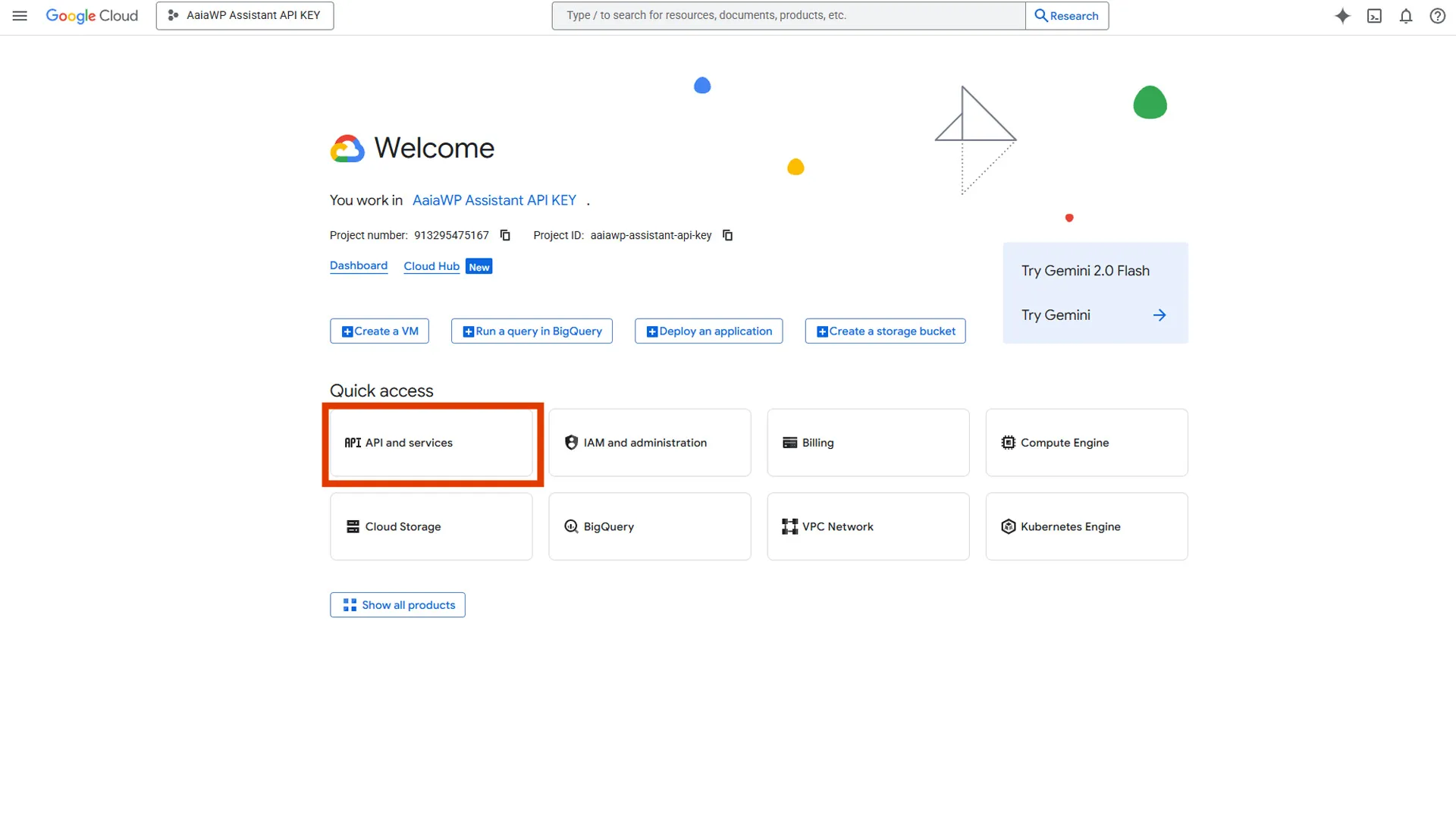Screen dimensions: 1456x819
Task: Click Show all products button
Action: [x=397, y=605]
